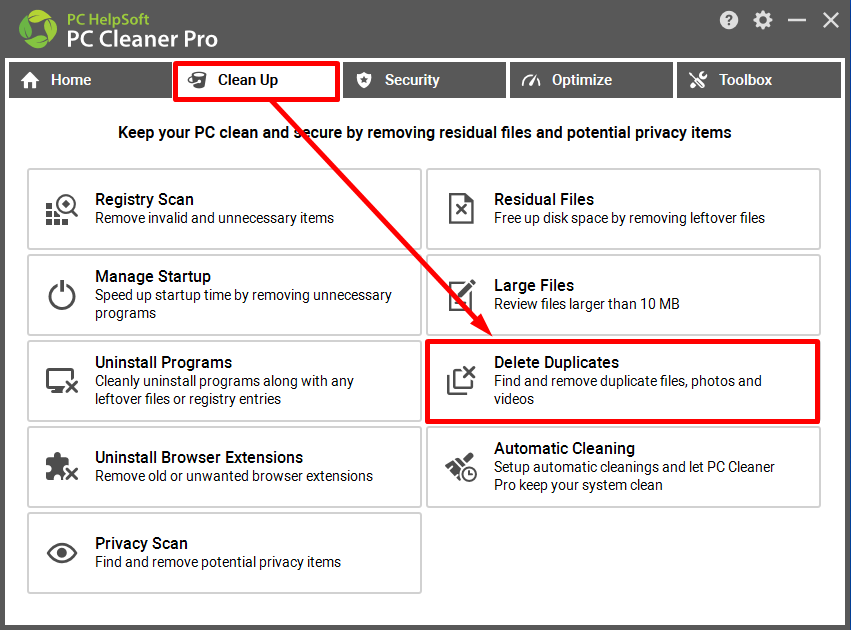Viewport: 851px width, 630px height.
Task: Select the Clean Up tab
Action: click(256, 80)
